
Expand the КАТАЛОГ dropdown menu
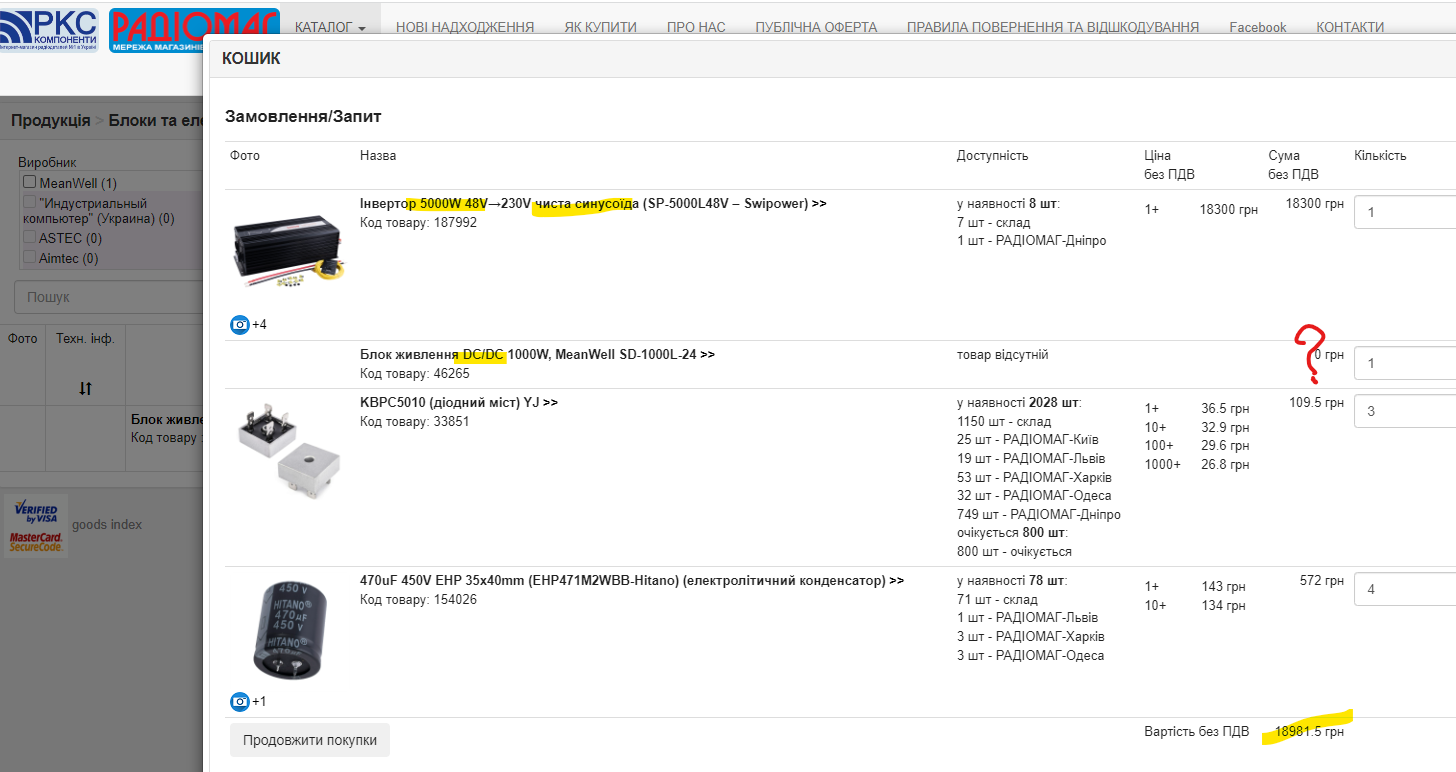(x=330, y=27)
